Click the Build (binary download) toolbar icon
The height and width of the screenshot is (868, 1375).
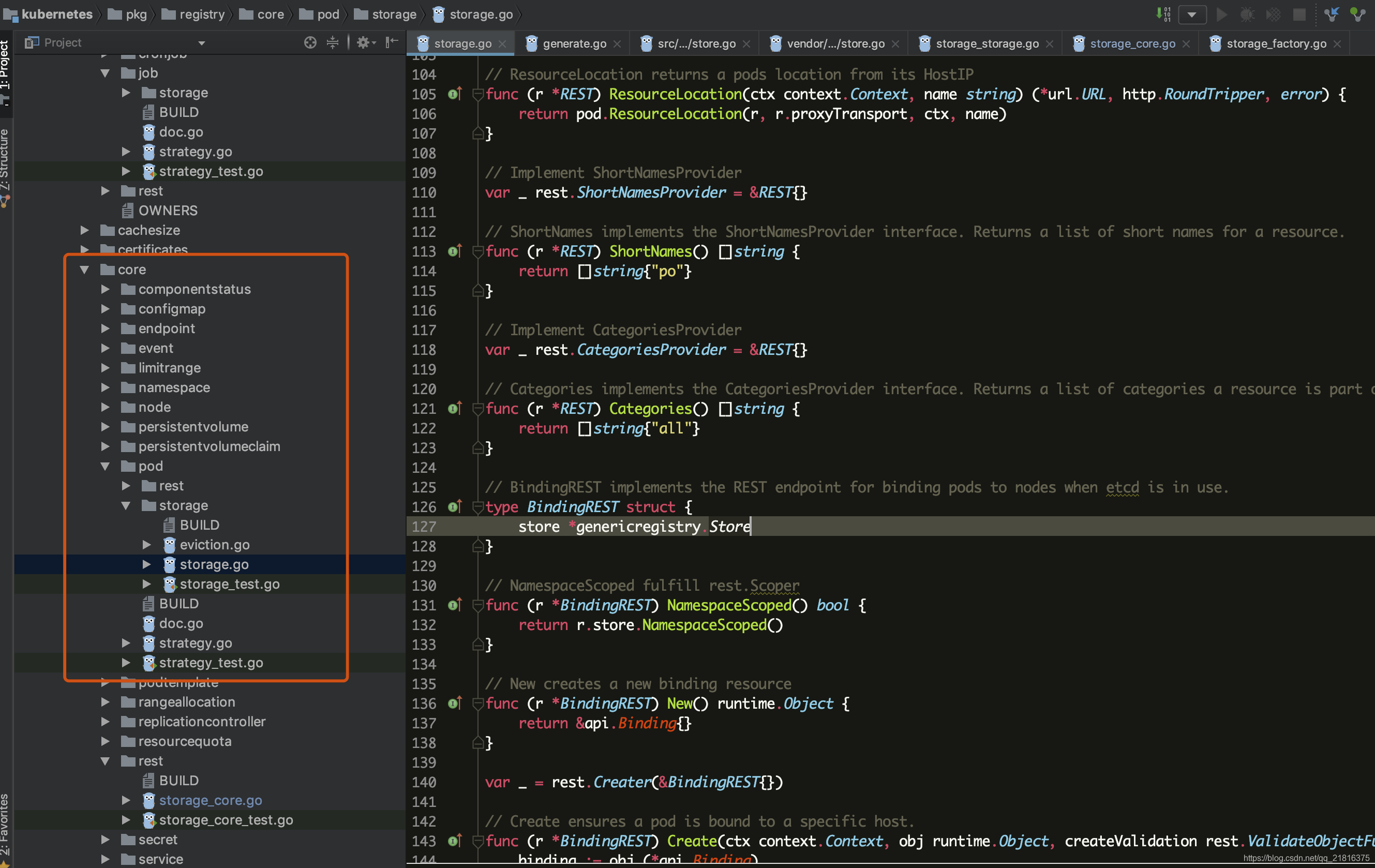point(1163,14)
